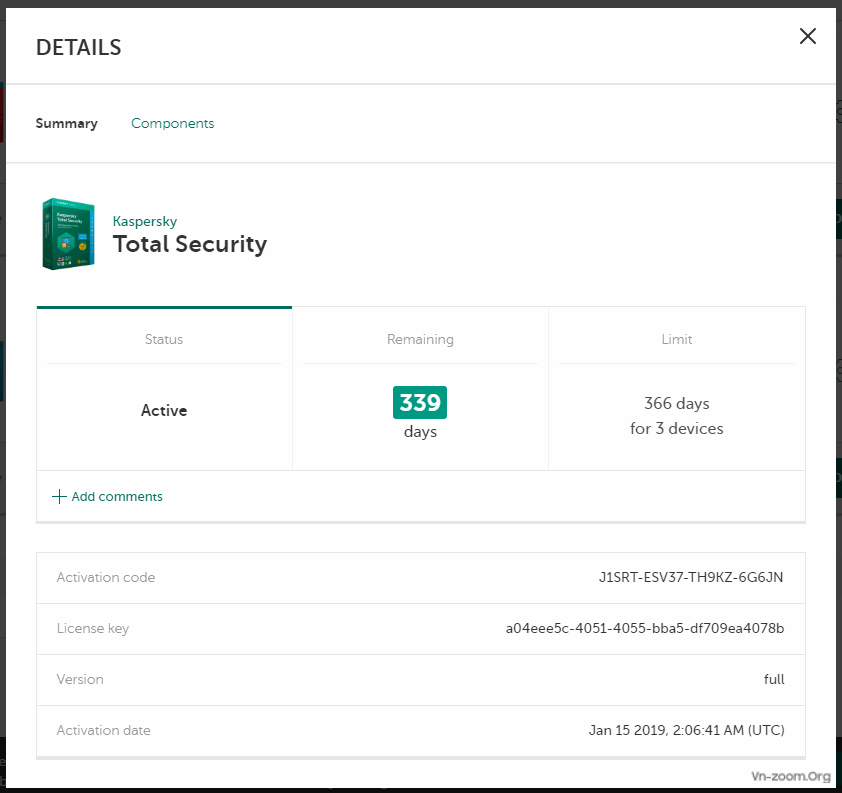Click the green Kaspersky brand name text

point(145,221)
